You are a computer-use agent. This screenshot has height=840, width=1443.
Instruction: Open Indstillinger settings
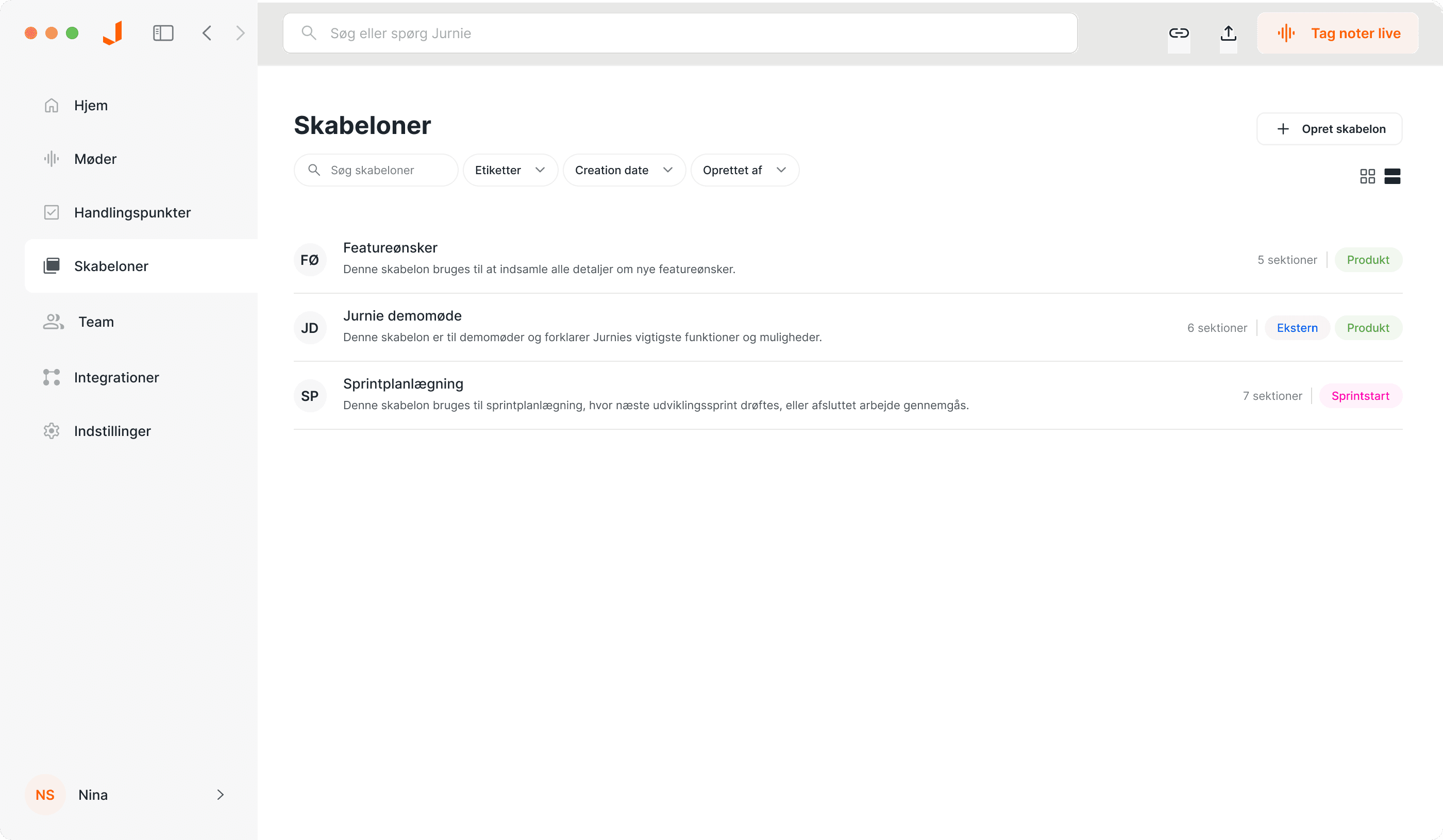(x=112, y=431)
